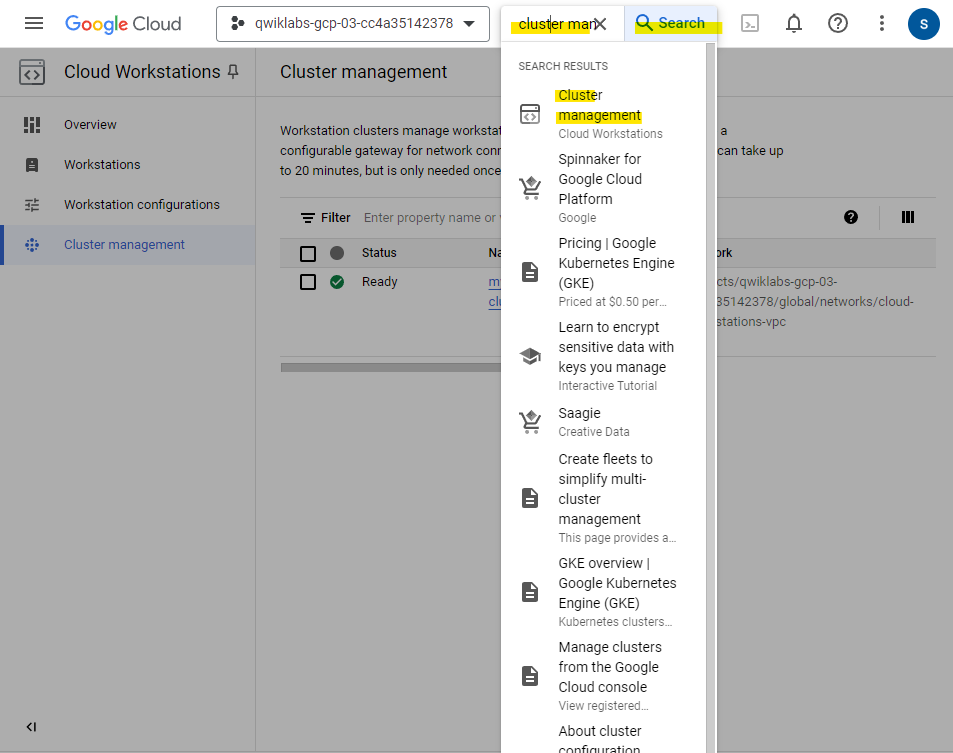Click the search results vertical scrollbar
Screen dimensions: 953x753
click(710, 399)
